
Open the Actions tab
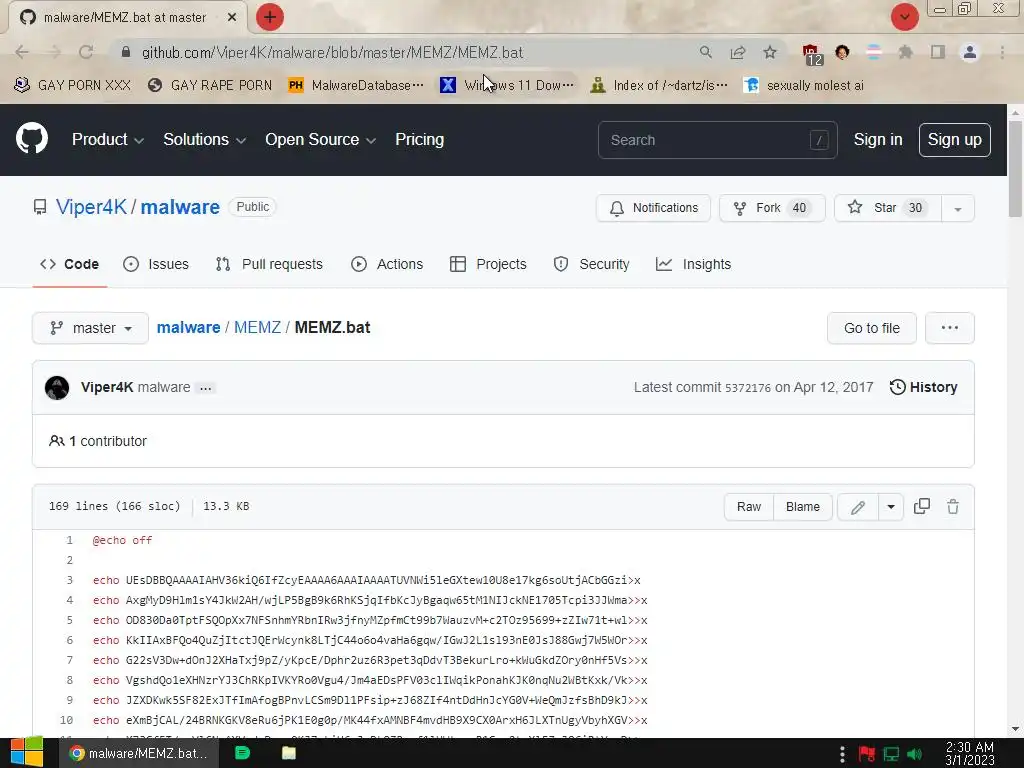coord(387,264)
